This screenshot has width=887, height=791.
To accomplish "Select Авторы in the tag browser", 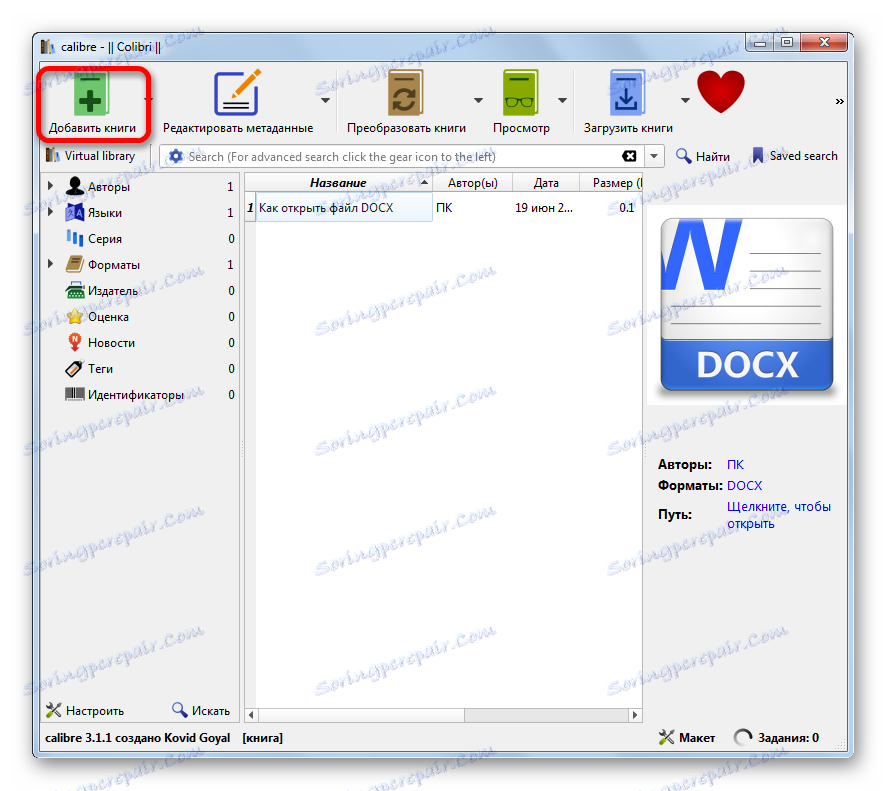I will 109,187.
